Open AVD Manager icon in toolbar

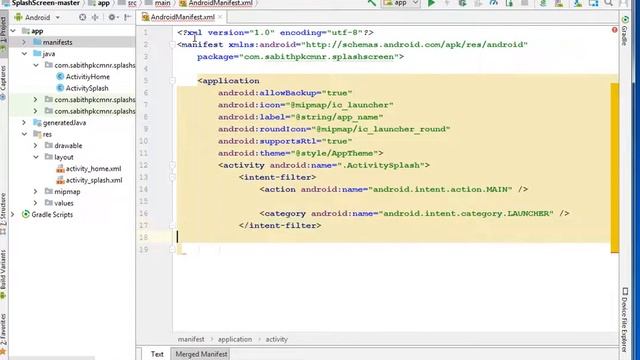point(559,3)
